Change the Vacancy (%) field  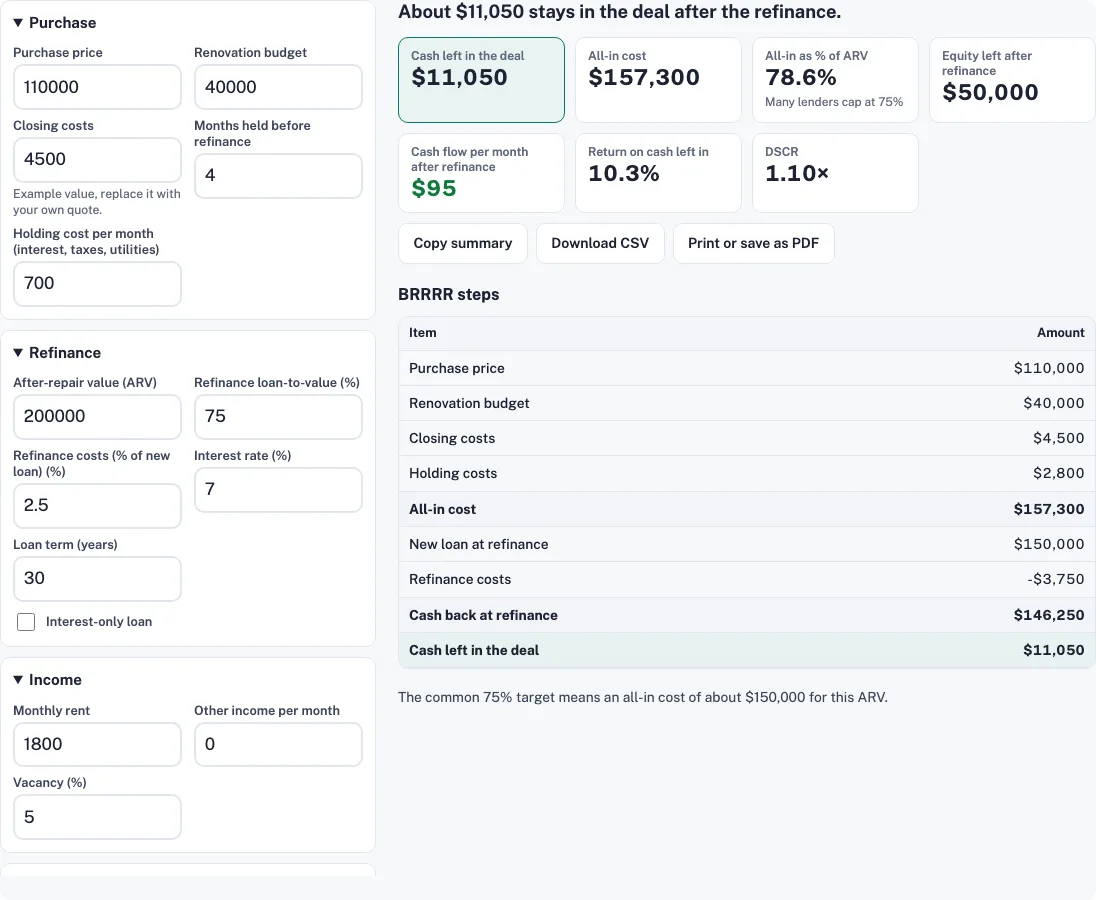[97, 817]
